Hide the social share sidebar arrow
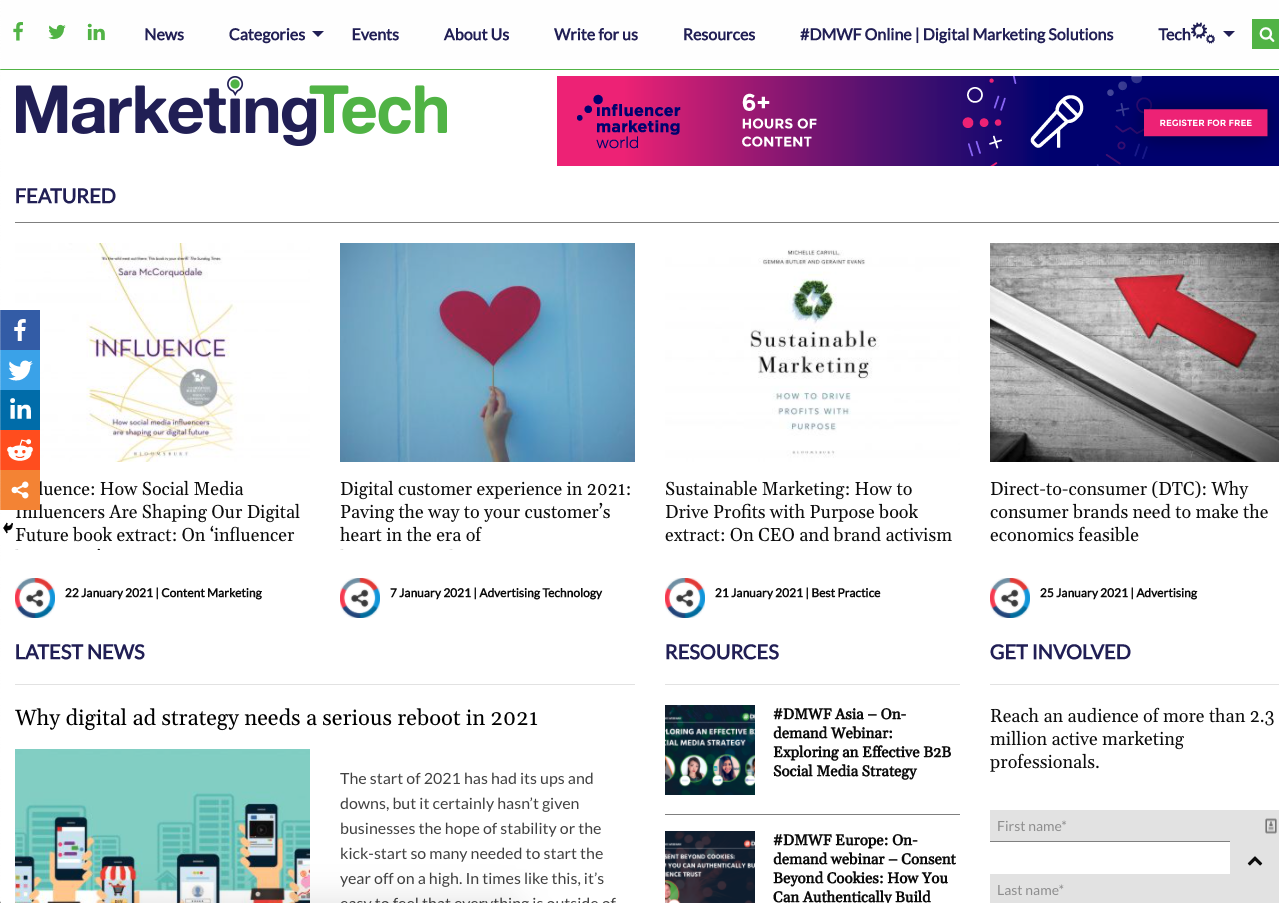1279x903 pixels. (x=8, y=528)
